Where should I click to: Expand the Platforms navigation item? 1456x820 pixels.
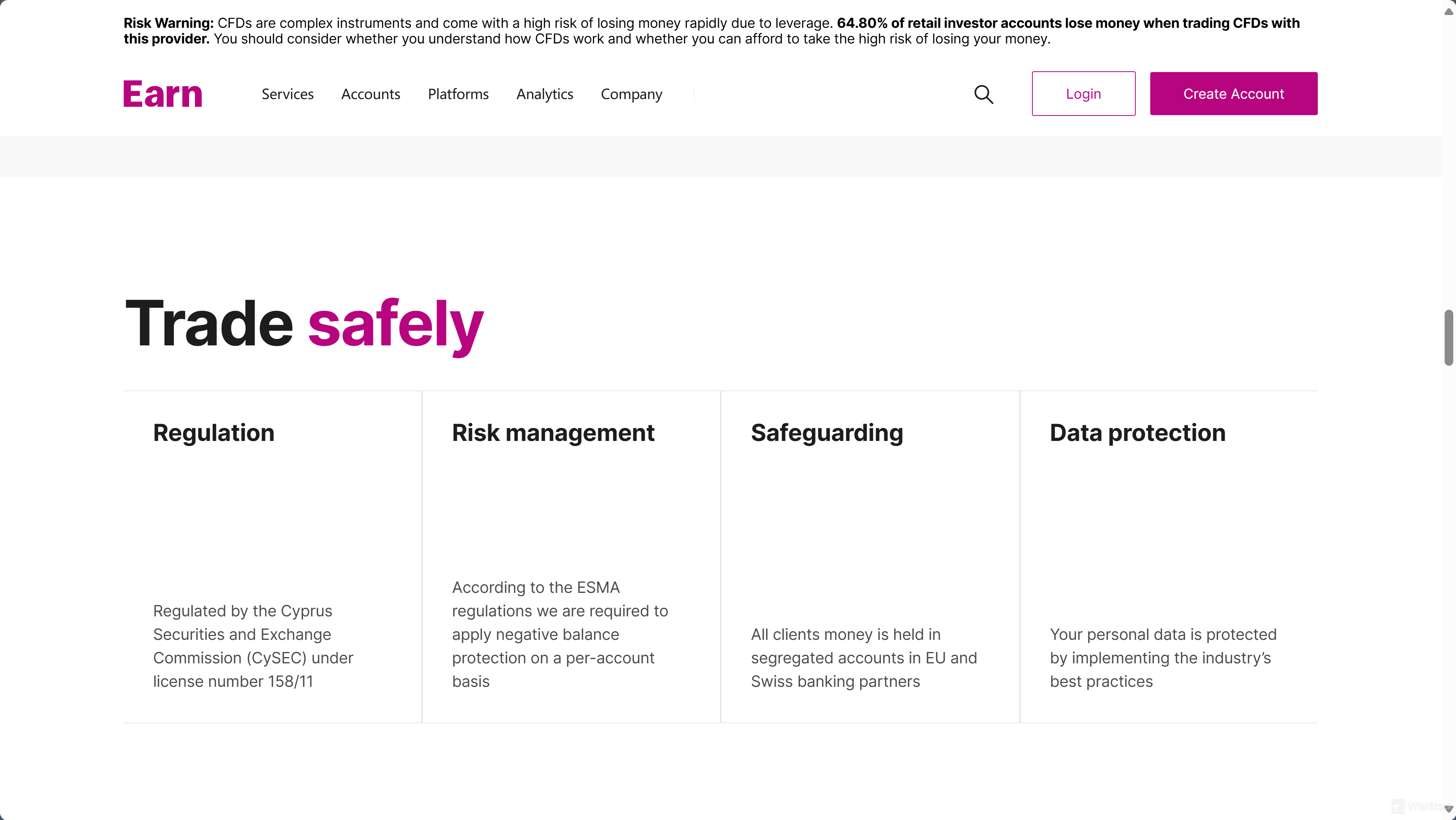[x=458, y=94]
